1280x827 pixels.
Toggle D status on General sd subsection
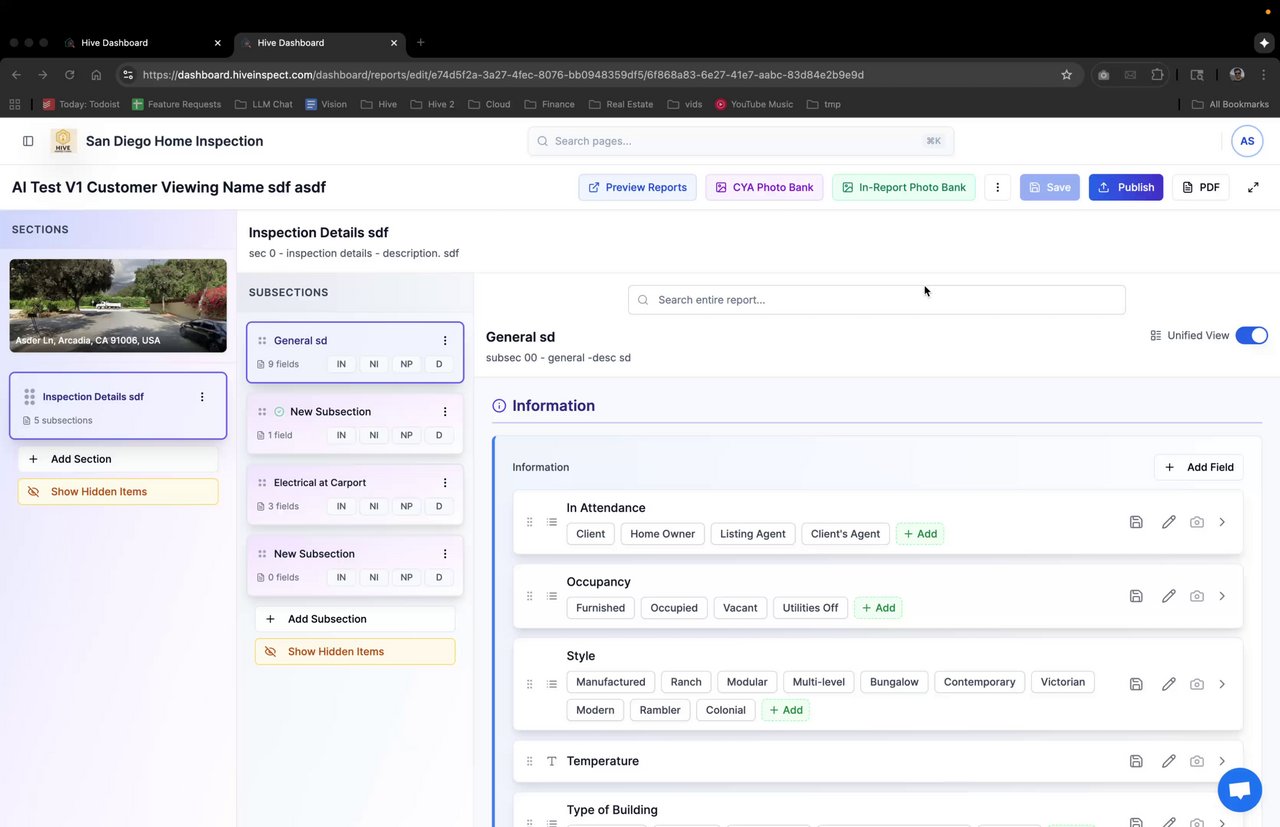point(439,364)
